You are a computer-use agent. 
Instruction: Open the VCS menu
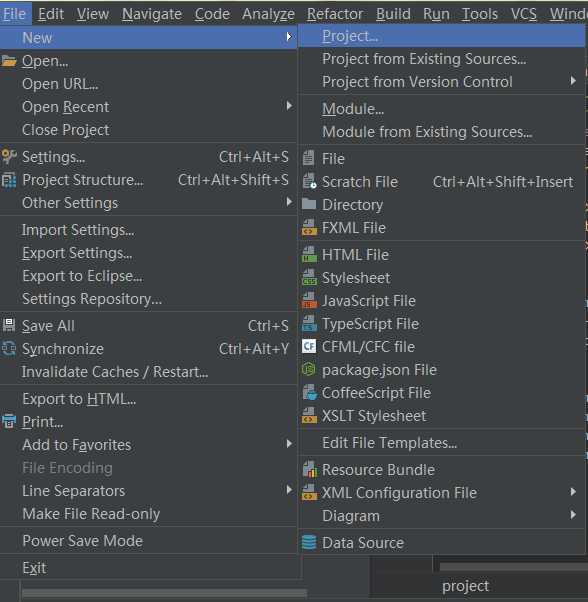[x=524, y=14]
